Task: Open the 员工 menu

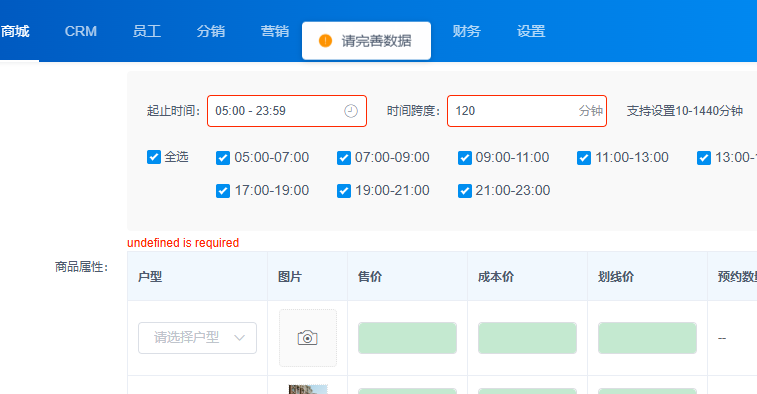Action: 146,31
